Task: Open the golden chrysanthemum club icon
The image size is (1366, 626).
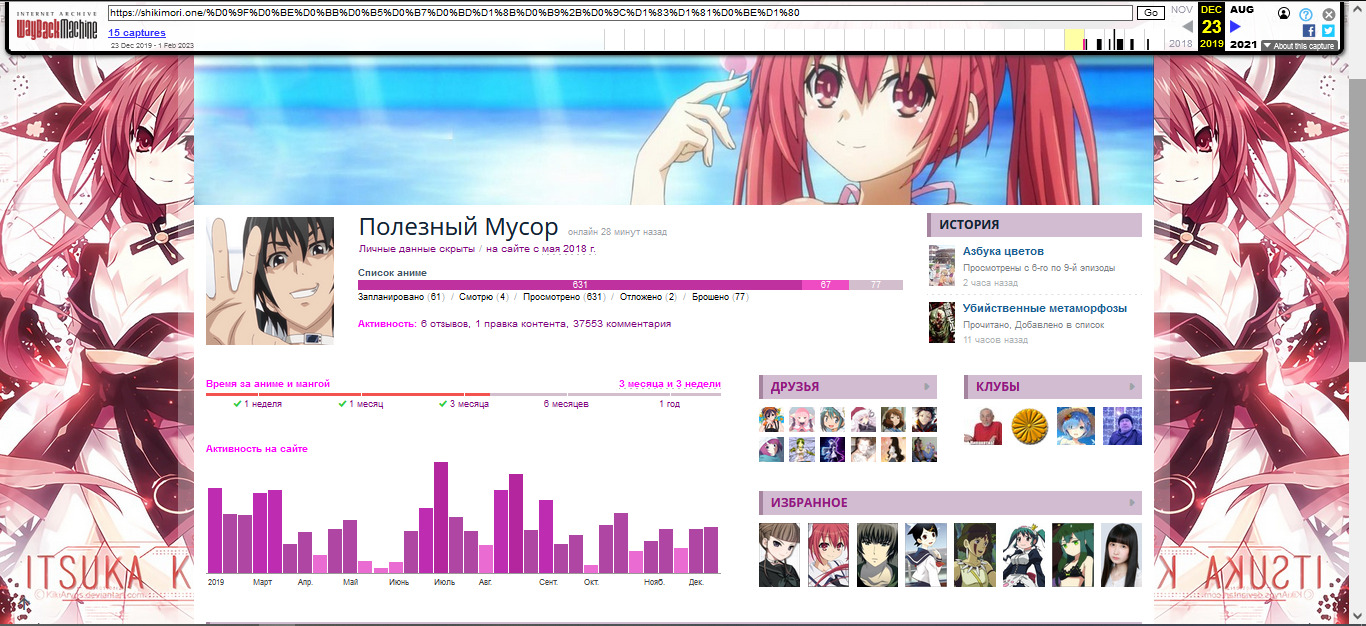Action: click(x=1028, y=426)
